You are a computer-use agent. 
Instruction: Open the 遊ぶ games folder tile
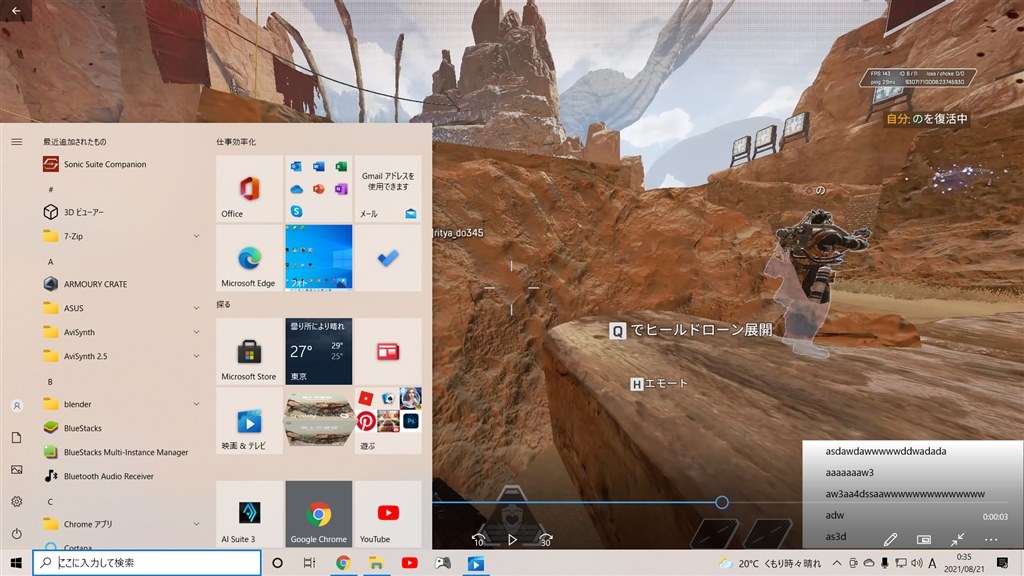pos(388,421)
